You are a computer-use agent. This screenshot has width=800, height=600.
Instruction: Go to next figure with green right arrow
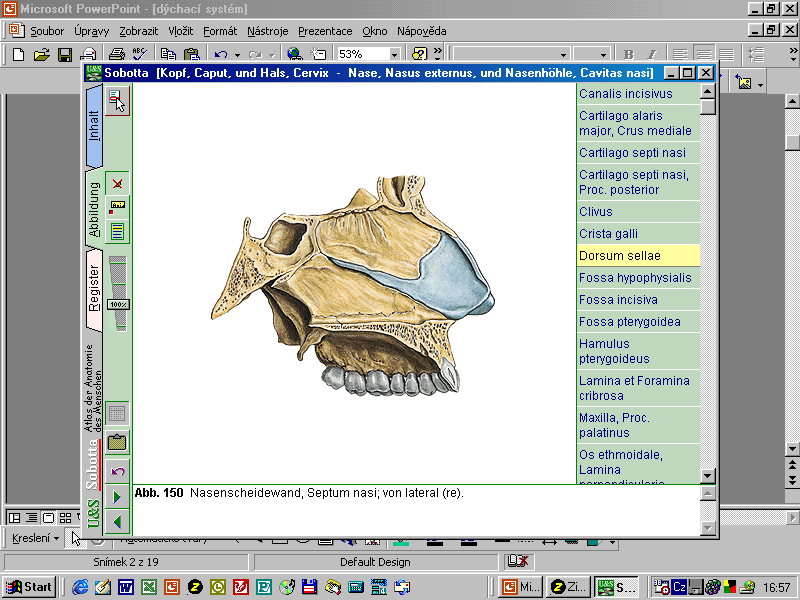pyautogui.click(x=117, y=496)
